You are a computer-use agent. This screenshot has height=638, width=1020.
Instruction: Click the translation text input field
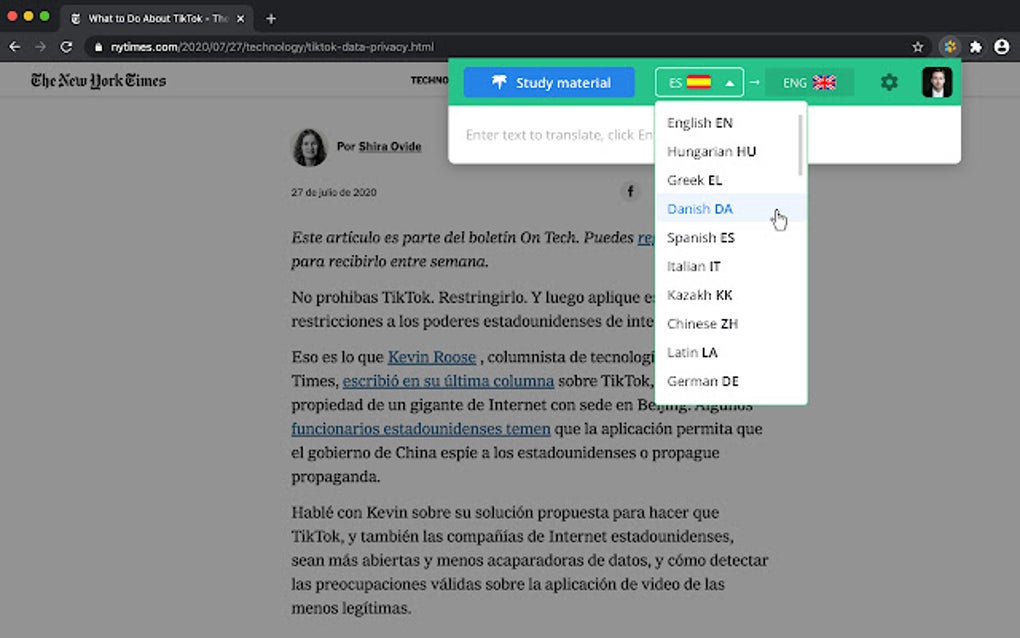point(550,135)
